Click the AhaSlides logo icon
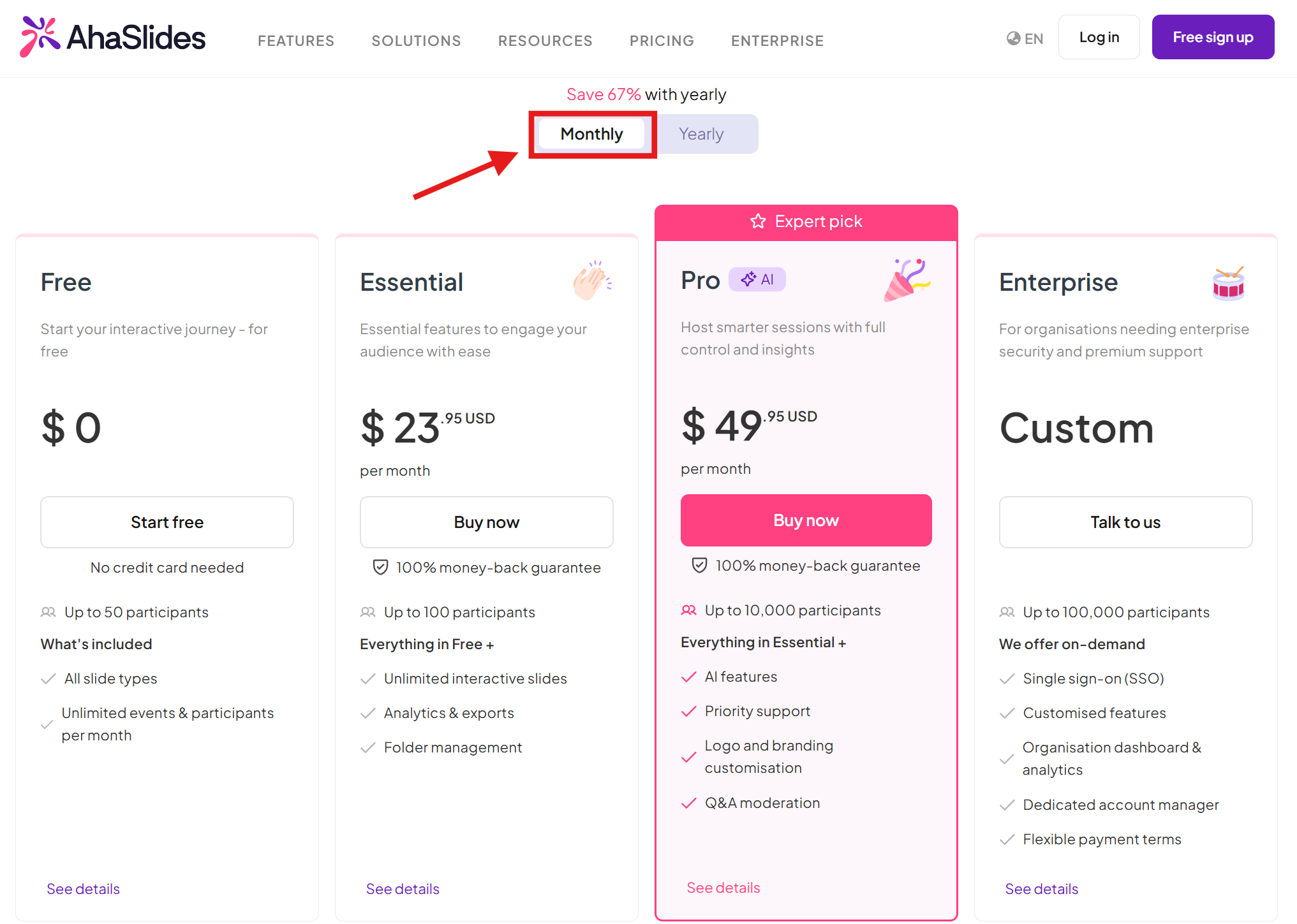Image resolution: width=1297 pixels, height=924 pixels. [40, 37]
